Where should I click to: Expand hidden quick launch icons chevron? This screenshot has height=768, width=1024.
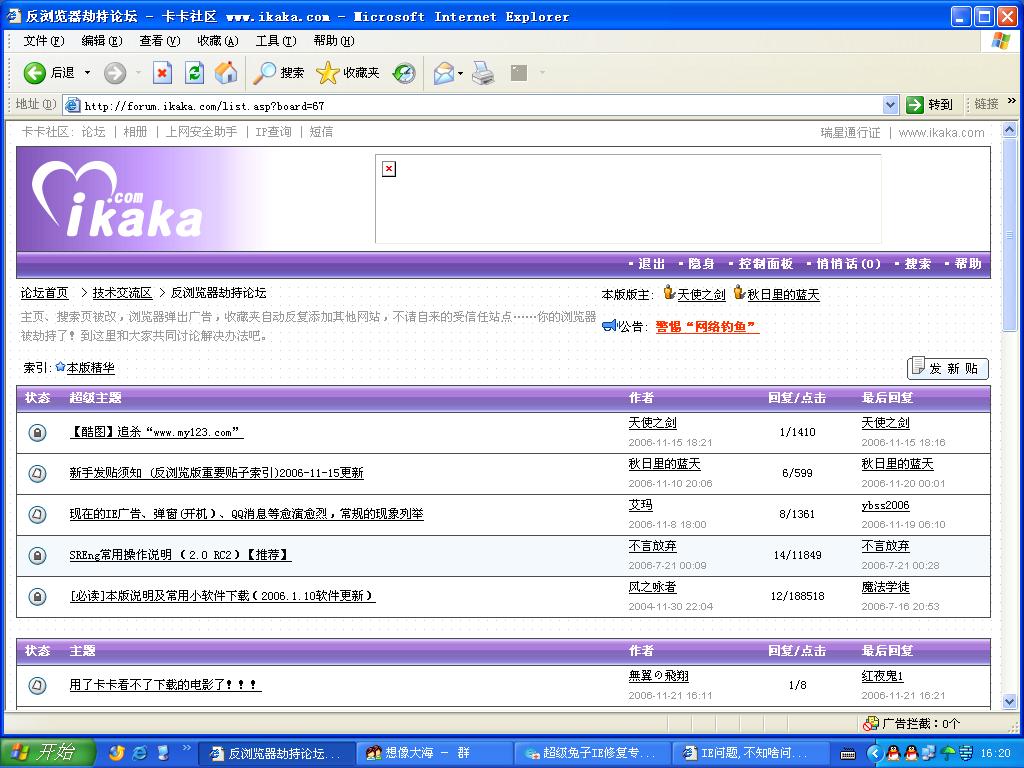tap(185, 748)
